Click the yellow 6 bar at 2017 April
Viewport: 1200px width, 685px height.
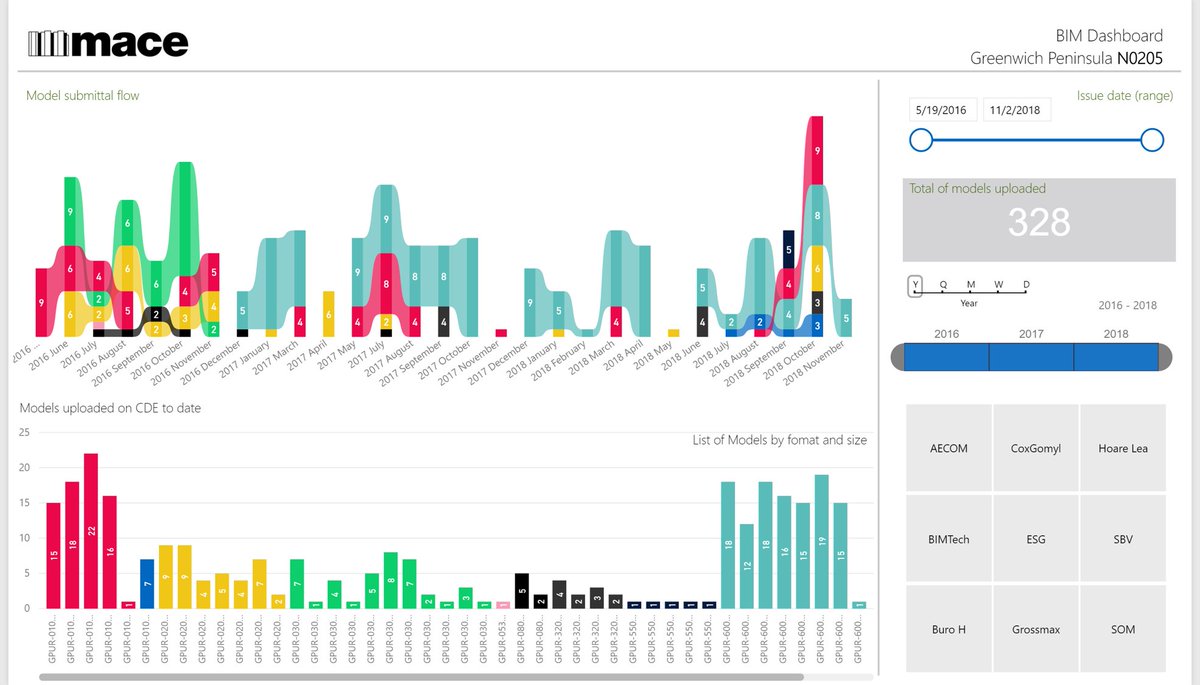click(328, 314)
